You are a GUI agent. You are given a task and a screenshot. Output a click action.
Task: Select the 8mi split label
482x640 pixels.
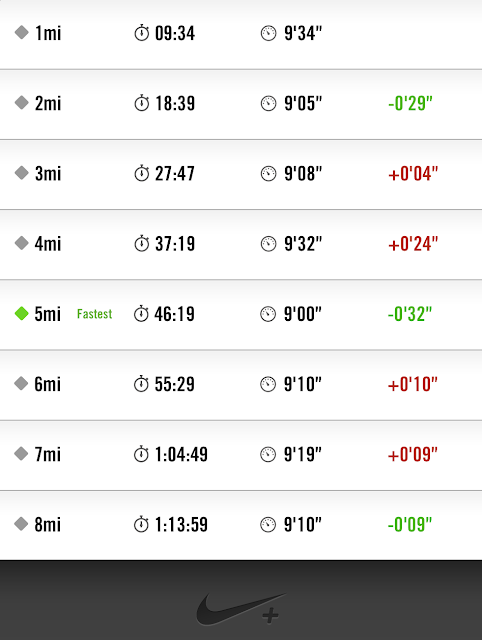click(x=47, y=524)
